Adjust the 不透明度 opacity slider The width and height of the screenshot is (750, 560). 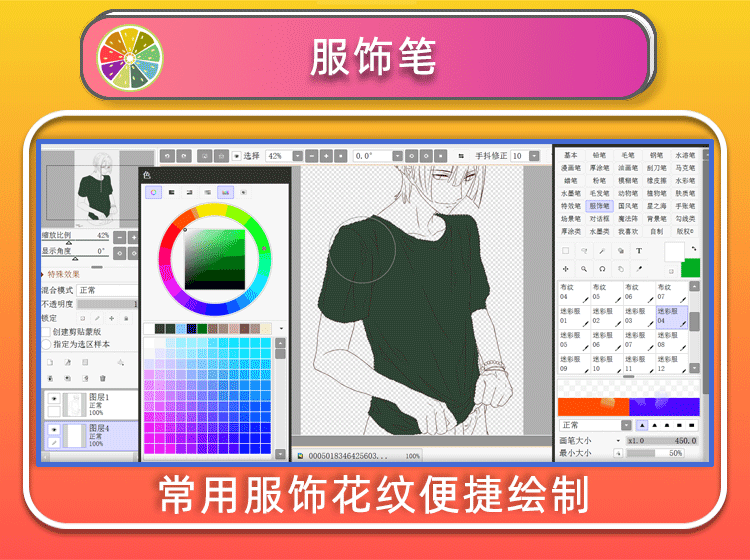coord(107,304)
